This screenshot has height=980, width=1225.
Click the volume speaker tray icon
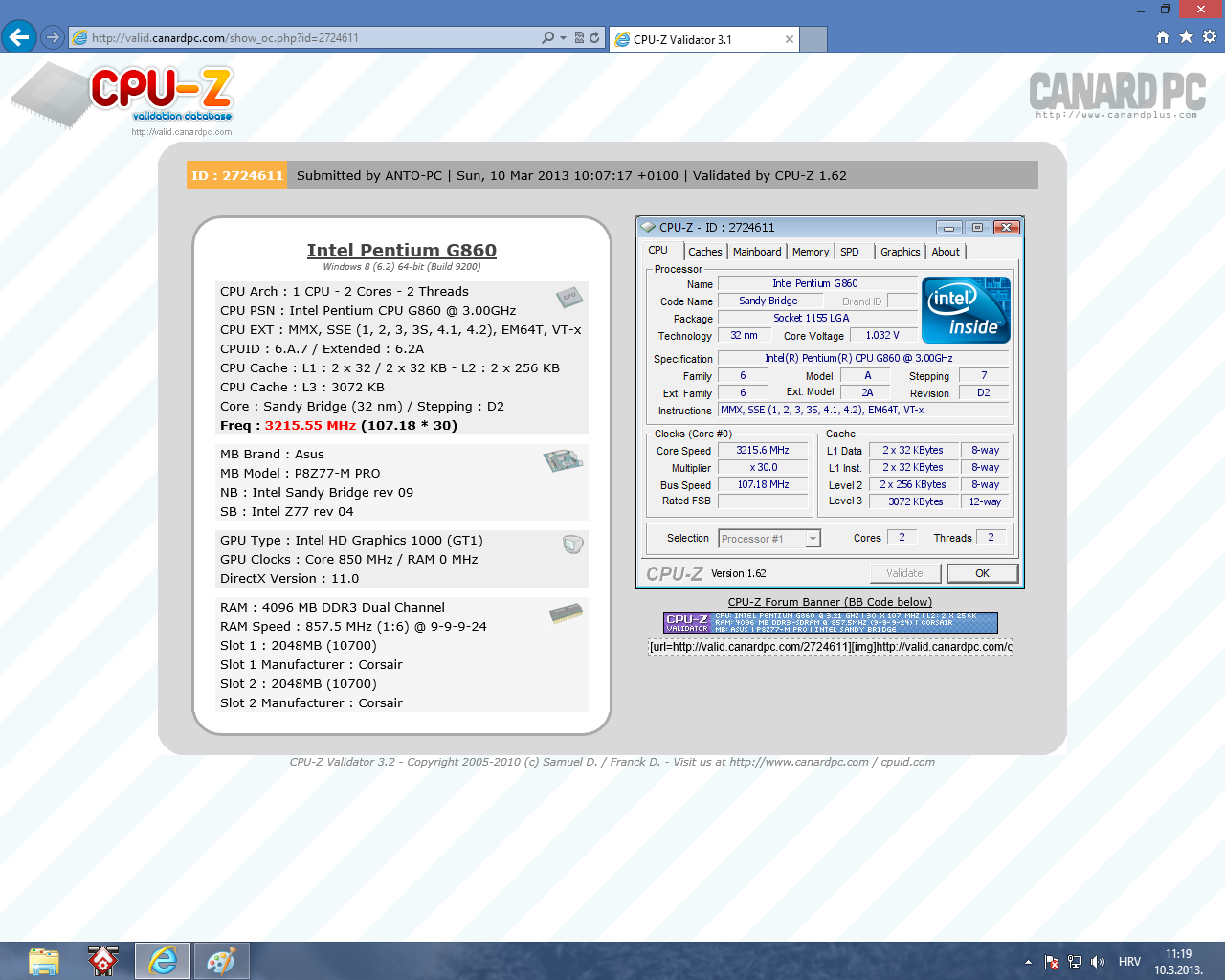(x=1098, y=962)
